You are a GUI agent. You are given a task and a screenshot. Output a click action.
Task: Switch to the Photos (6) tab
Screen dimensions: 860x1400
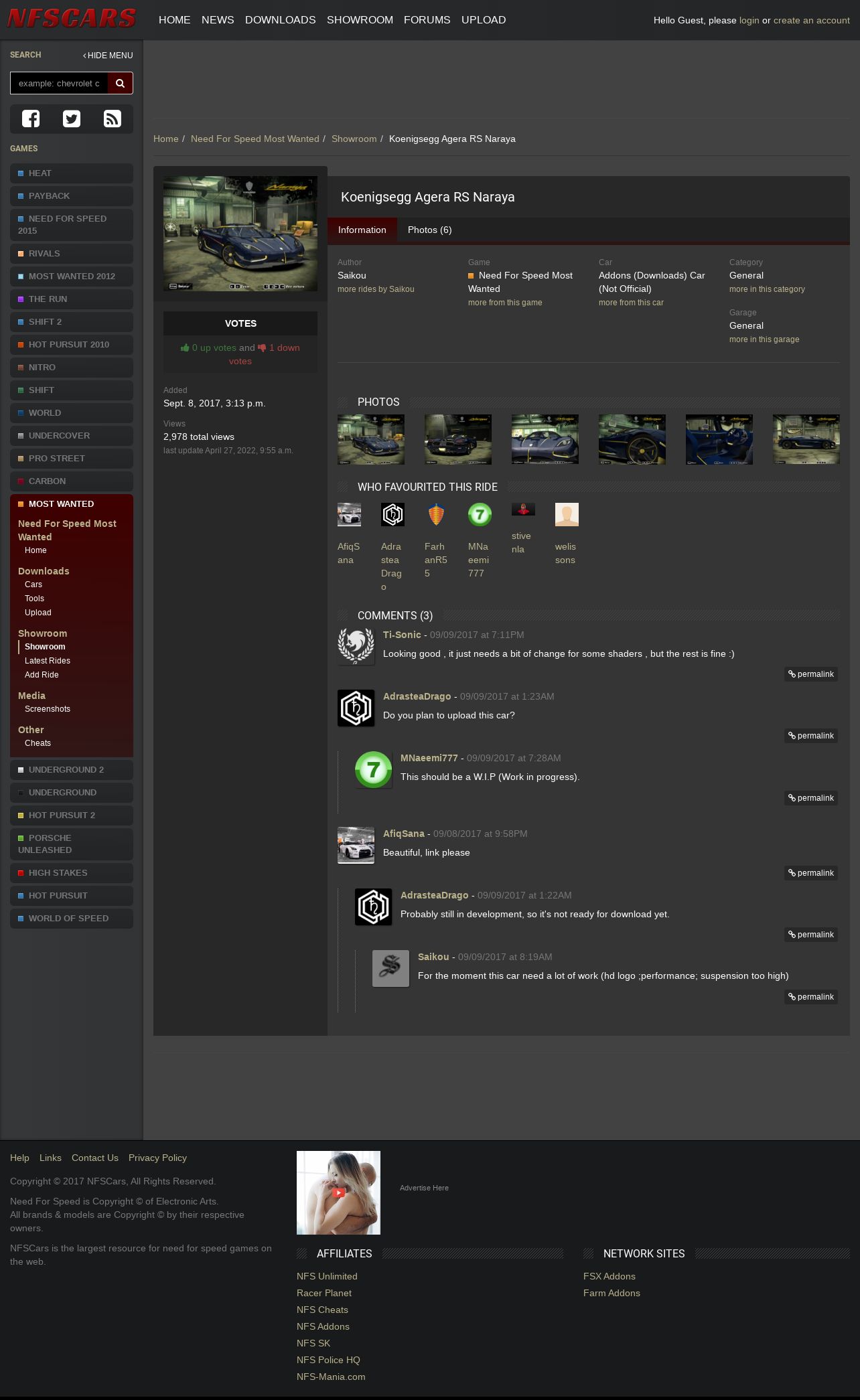[x=429, y=230]
